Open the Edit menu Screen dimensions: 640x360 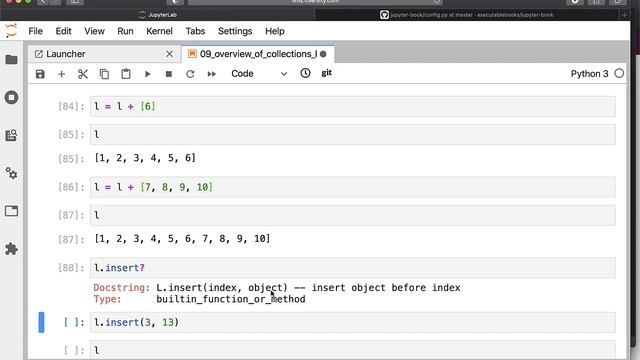63,31
